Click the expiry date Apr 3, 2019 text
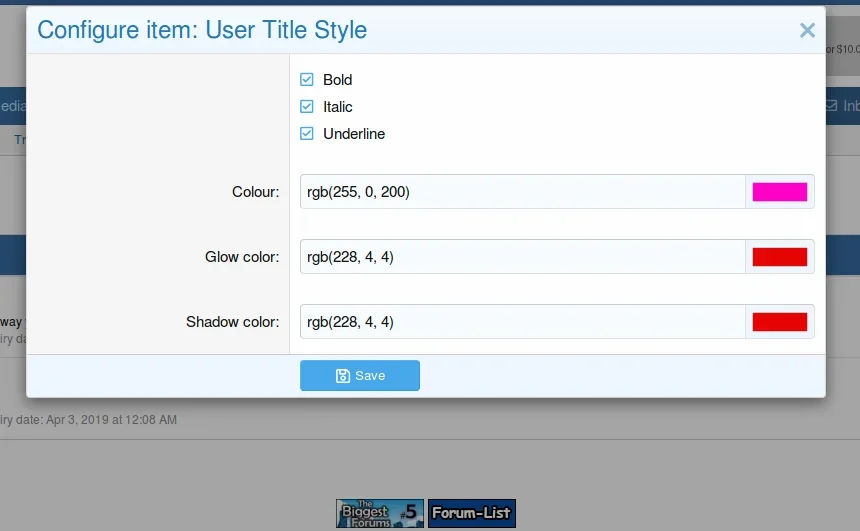The image size is (860, 531). coord(88,420)
